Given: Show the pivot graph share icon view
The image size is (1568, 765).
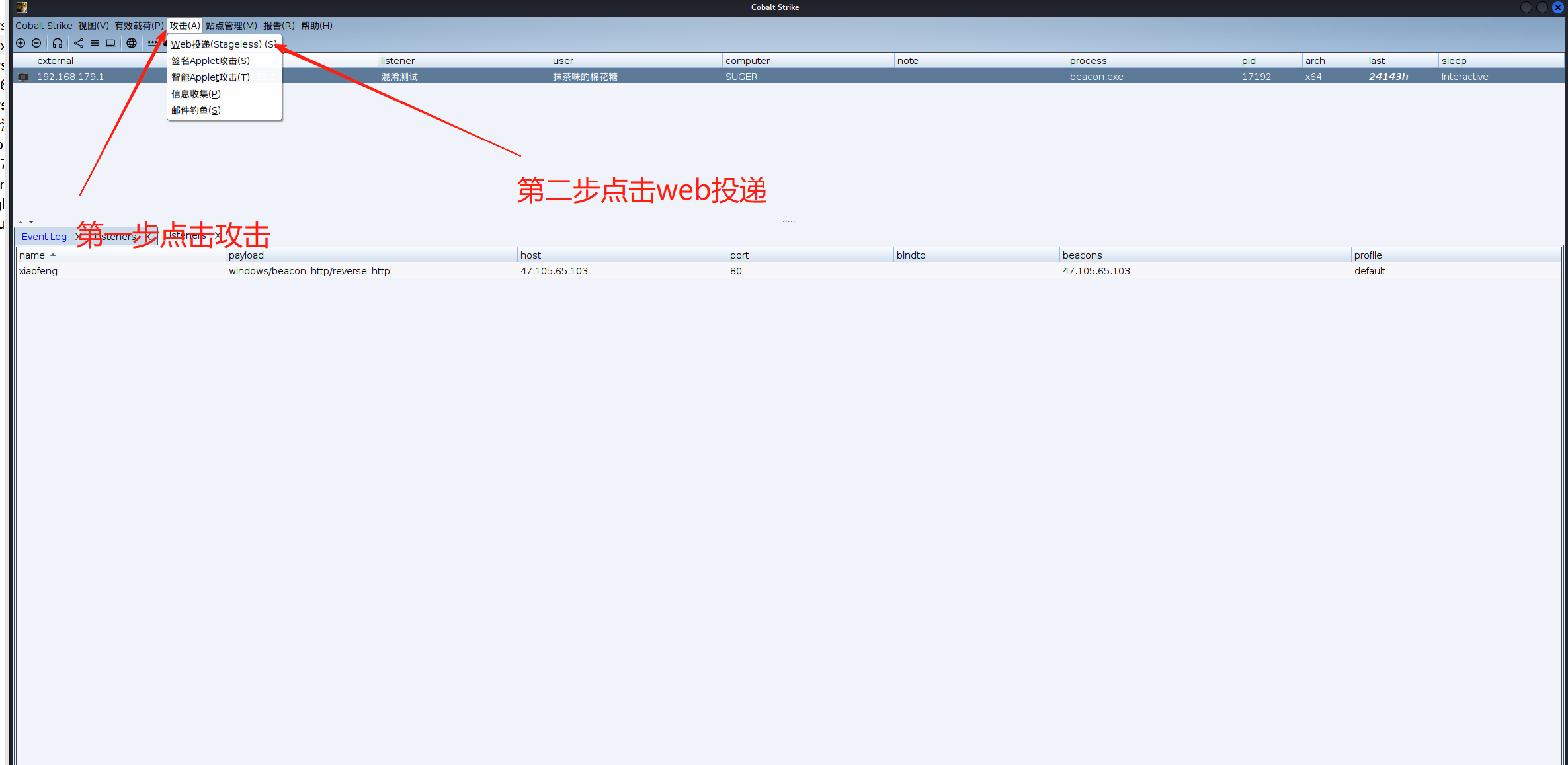Looking at the screenshot, I should point(79,43).
